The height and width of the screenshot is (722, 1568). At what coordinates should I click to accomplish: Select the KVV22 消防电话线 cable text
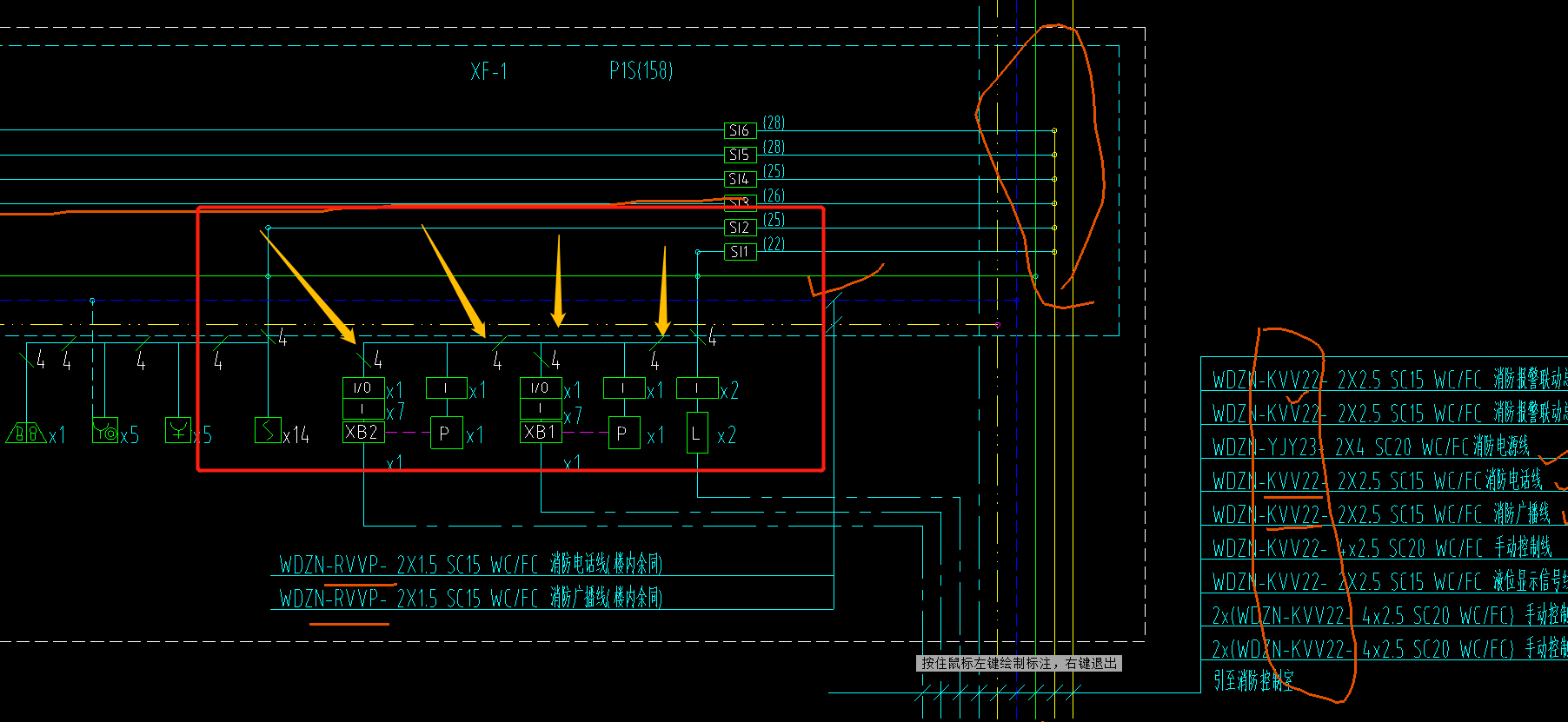(1378, 480)
